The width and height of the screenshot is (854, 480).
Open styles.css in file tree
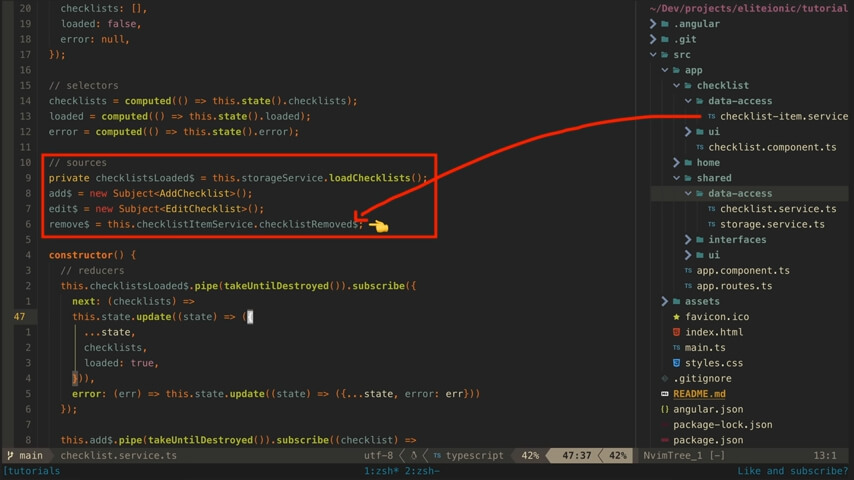pos(714,363)
